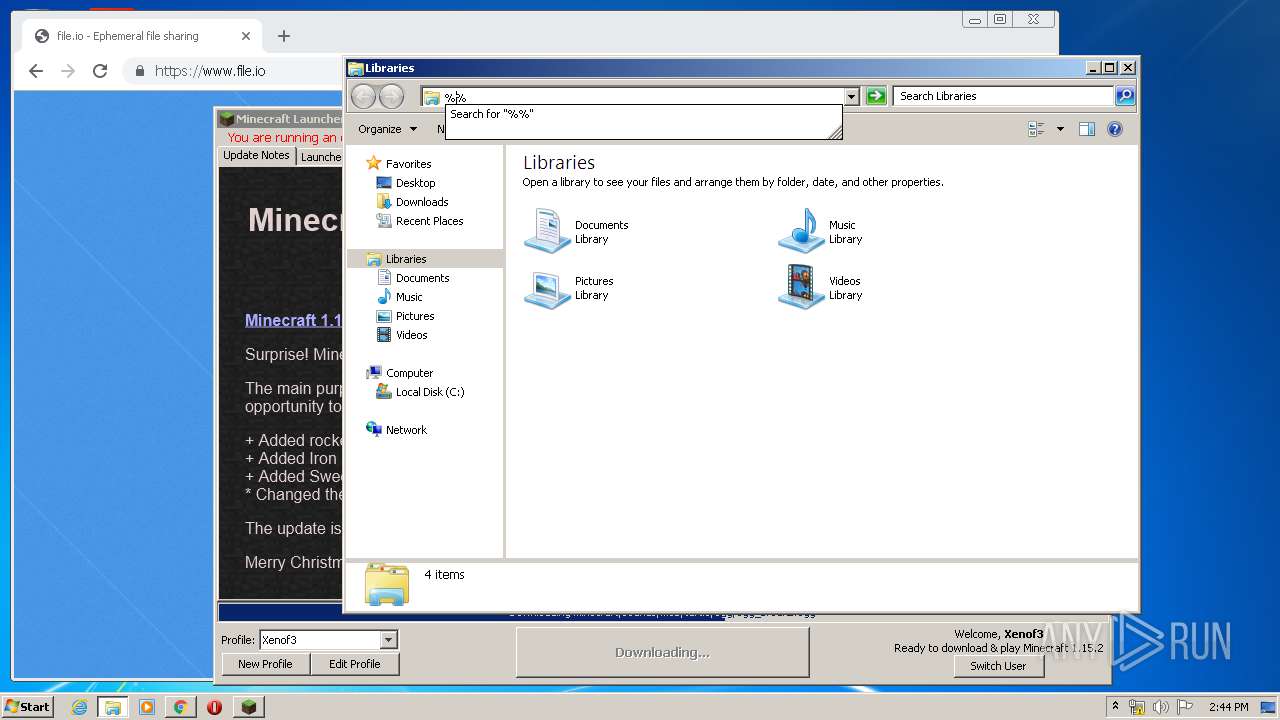
Task: Click the taskbar clock showing 2:44 PM
Action: 1228,707
